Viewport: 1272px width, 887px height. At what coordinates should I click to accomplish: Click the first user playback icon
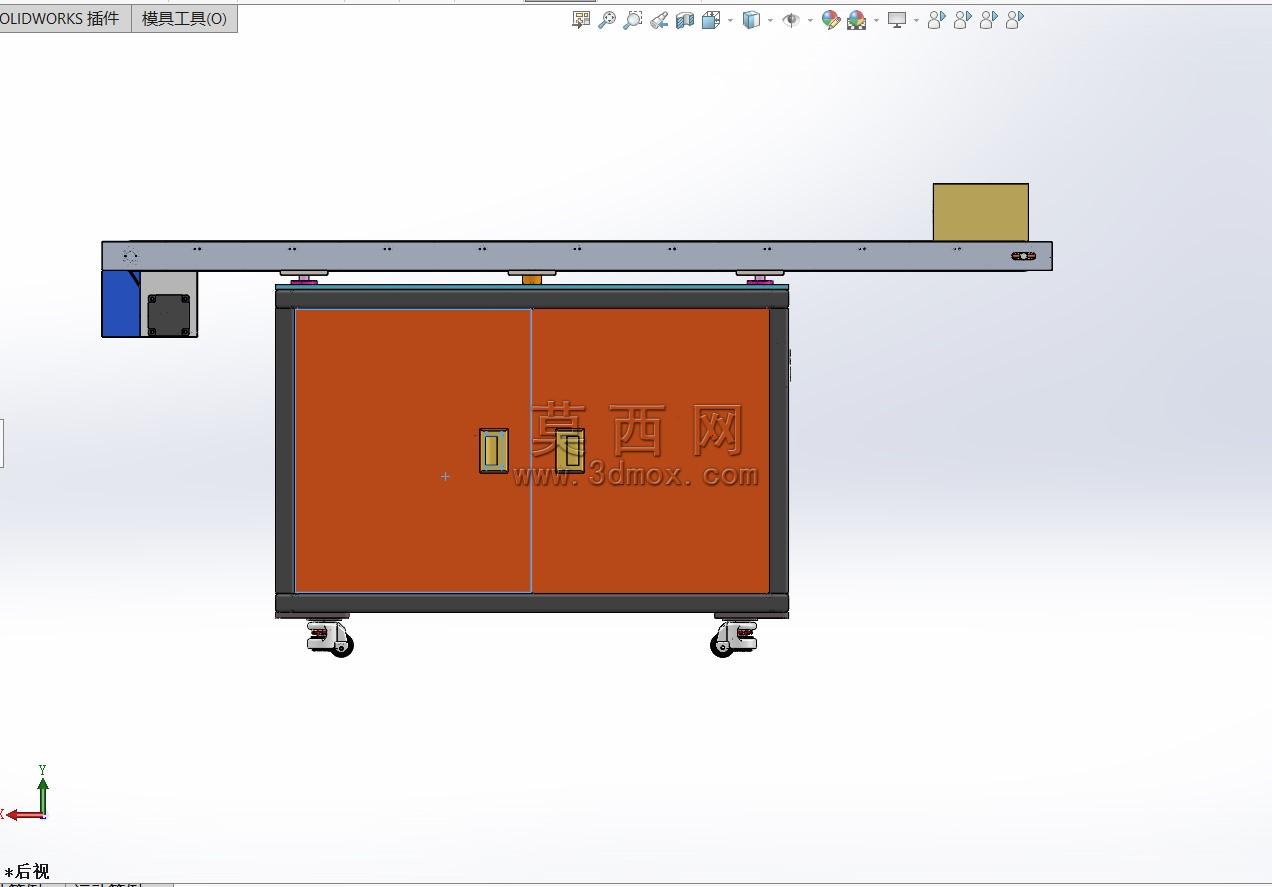click(x=936, y=20)
